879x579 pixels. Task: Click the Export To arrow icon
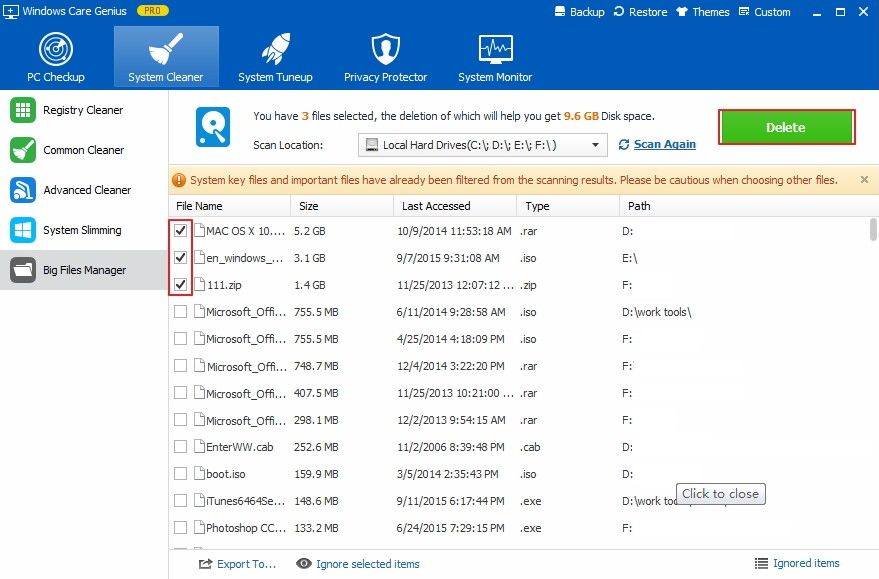(x=206, y=564)
